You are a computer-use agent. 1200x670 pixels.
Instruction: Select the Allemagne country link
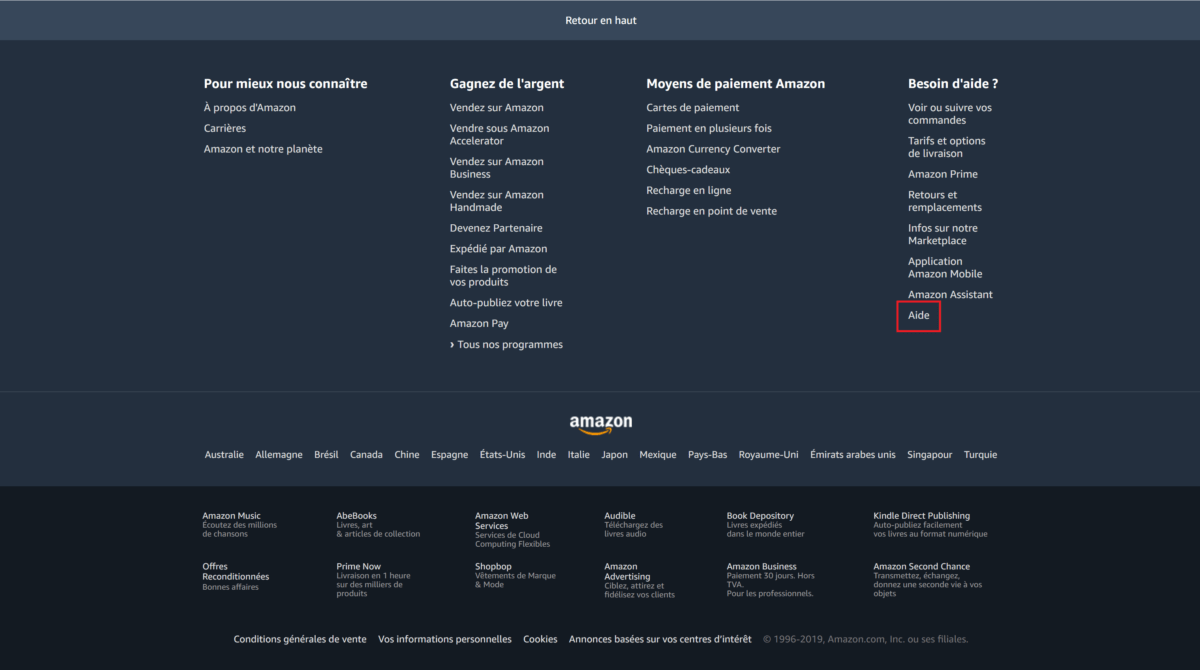(279, 454)
